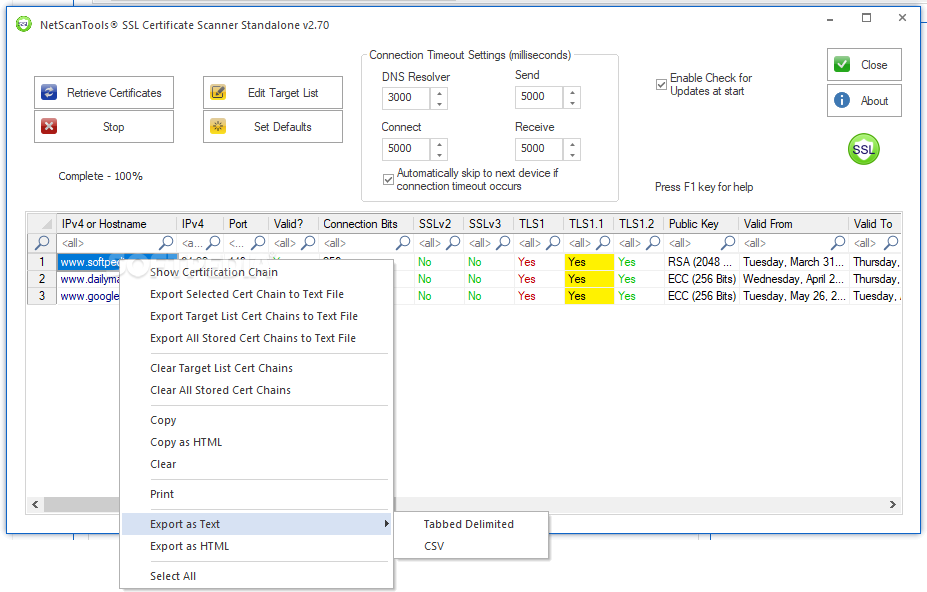The image size is (927, 592).
Task: Click the Edit Target List pencil icon
Action: pyautogui.click(x=218, y=92)
